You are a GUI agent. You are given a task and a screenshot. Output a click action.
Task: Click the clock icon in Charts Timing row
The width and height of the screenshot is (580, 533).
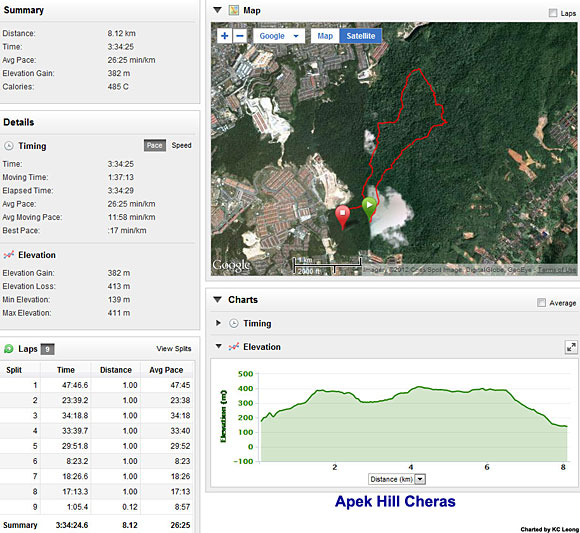click(x=234, y=324)
